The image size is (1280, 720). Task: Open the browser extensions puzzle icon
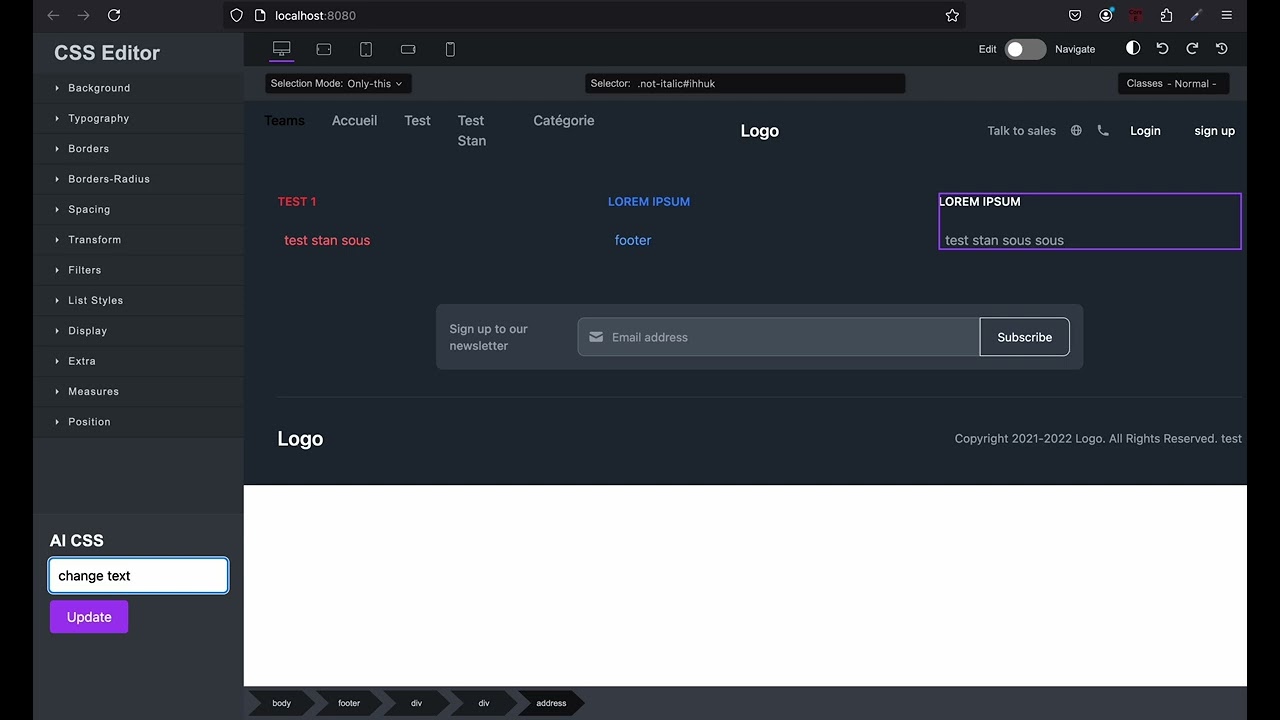pos(1166,15)
